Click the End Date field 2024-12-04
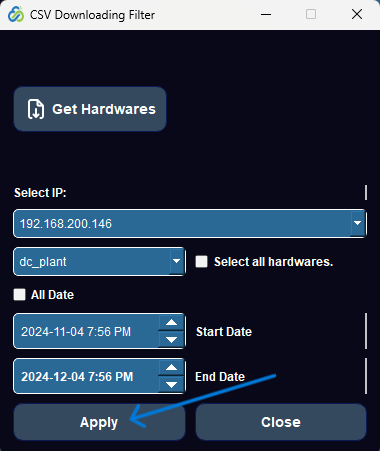This screenshot has width=380, height=451. click(x=86, y=376)
